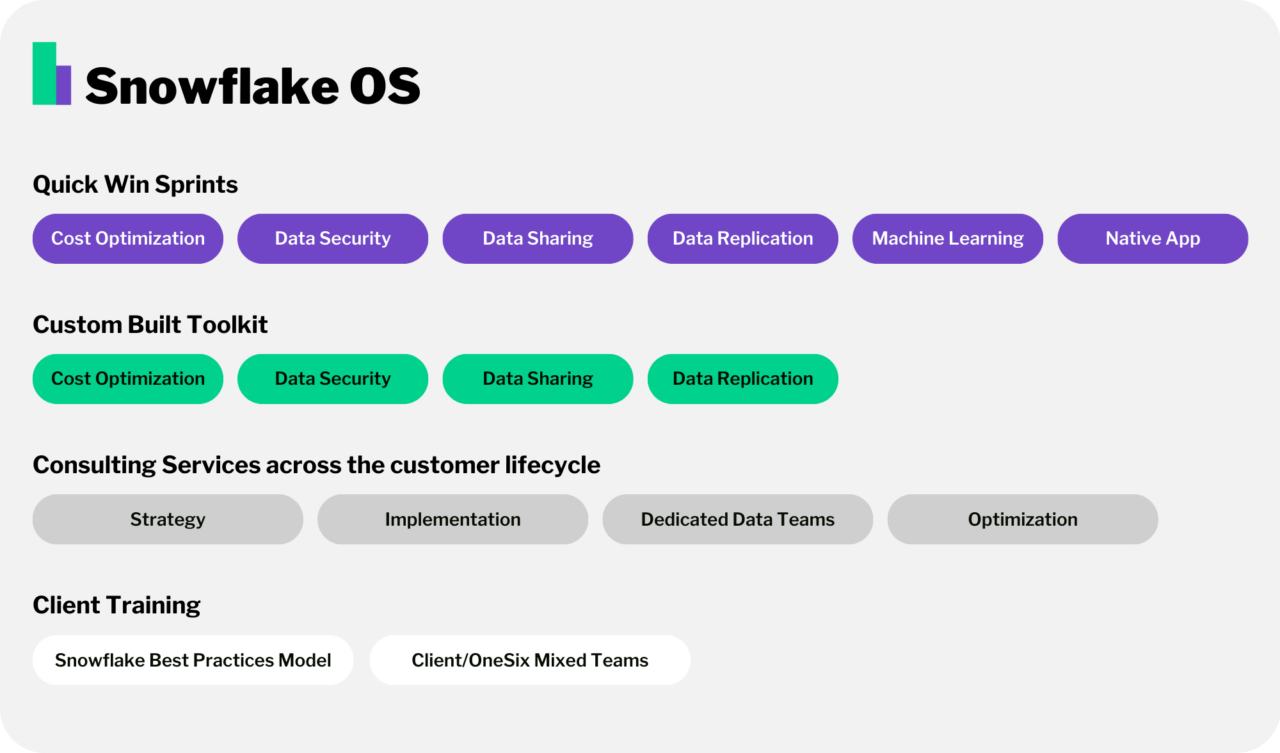1280x753 pixels.
Task: Click Data Security in Quick Win Sprints
Action: 332,238
